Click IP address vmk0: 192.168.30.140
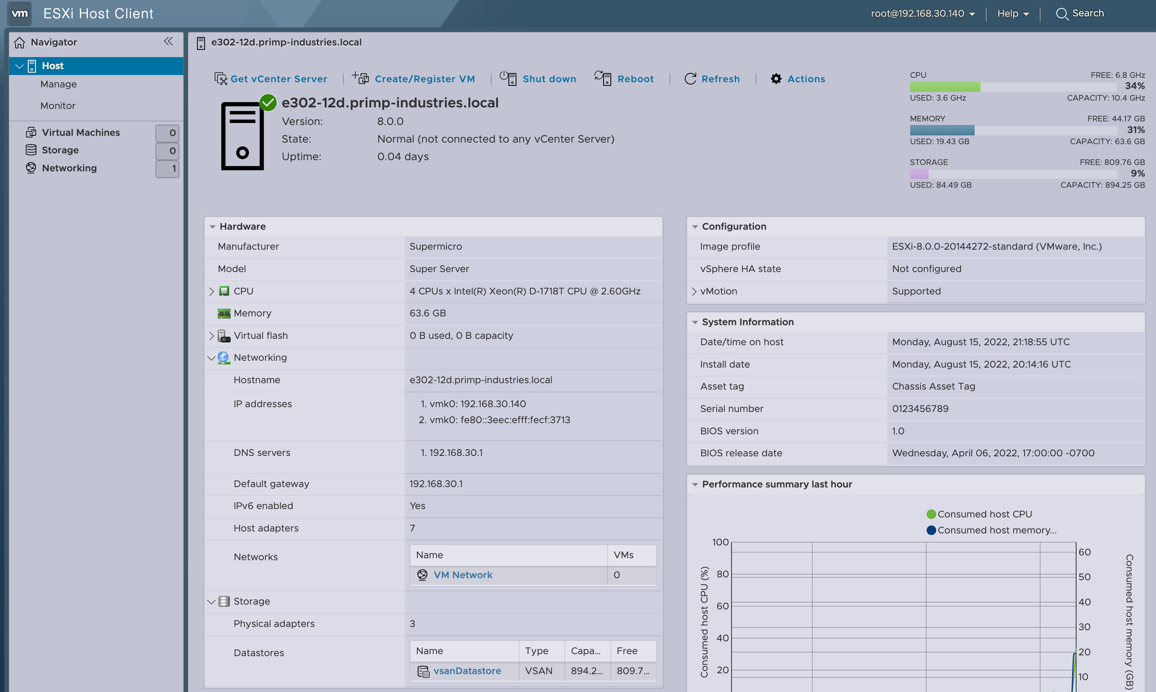The image size is (1156, 692). point(478,404)
